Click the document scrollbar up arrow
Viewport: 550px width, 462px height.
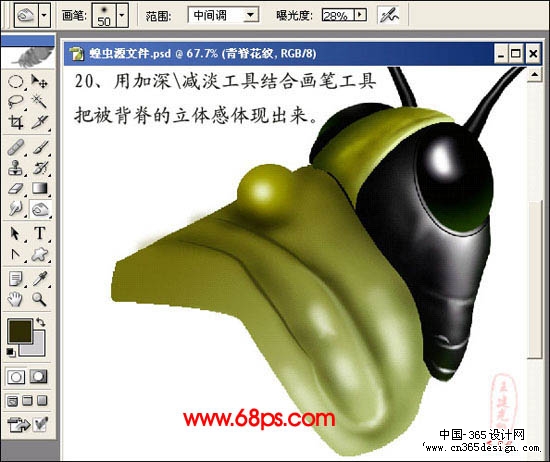coord(535,75)
